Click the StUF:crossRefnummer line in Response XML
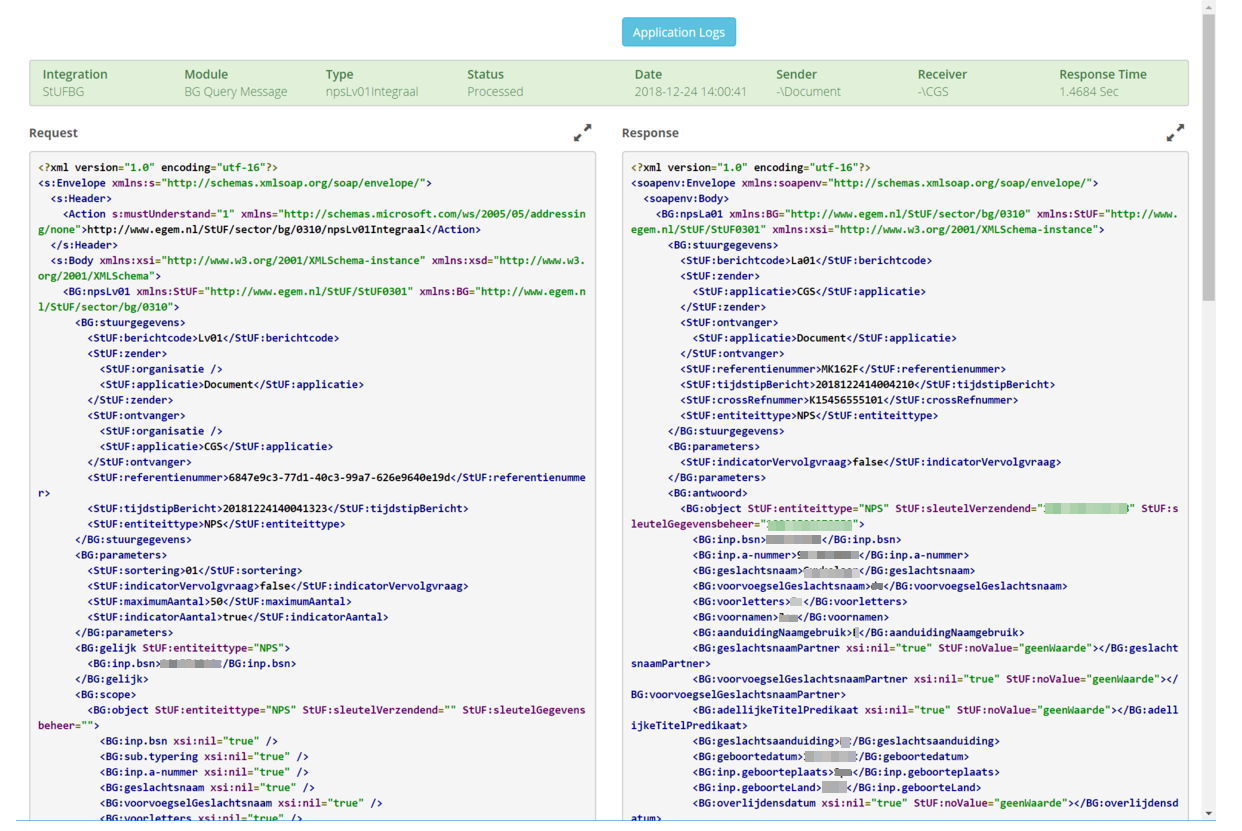The height and width of the screenshot is (831, 1242). click(x=849, y=400)
